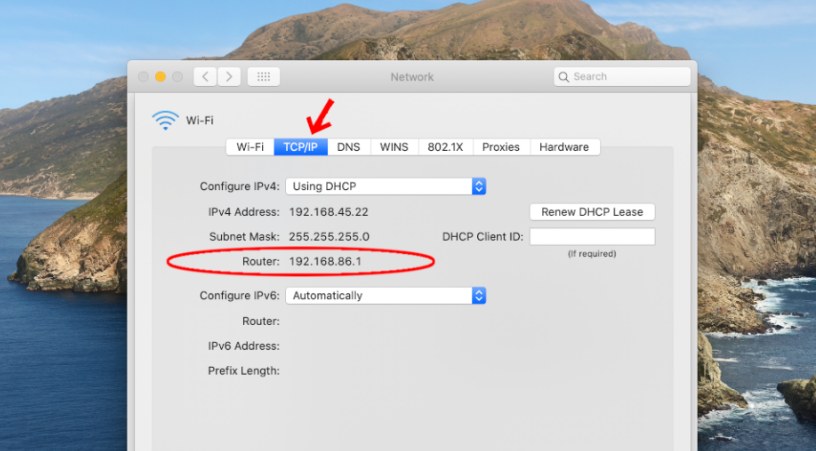Open the Configure IPv4 dropdown
Viewport: 816px width, 451px height.
(x=386, y=186)
